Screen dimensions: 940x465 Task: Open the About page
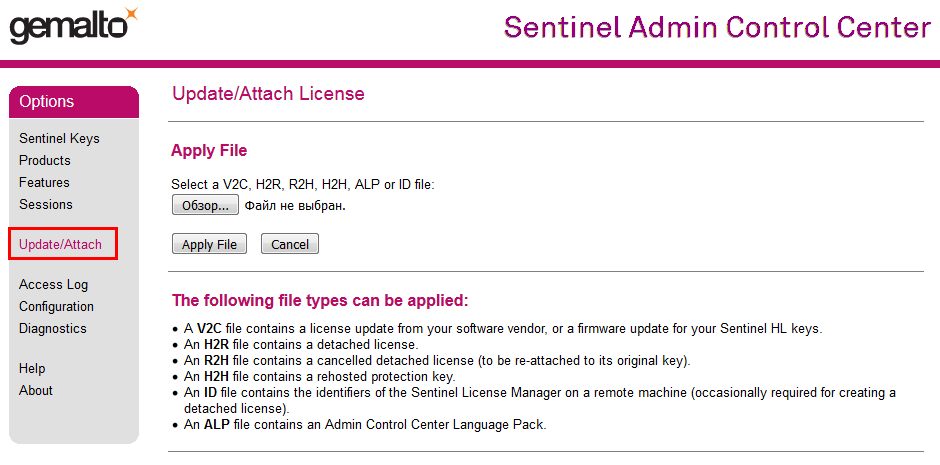point(36,391)
